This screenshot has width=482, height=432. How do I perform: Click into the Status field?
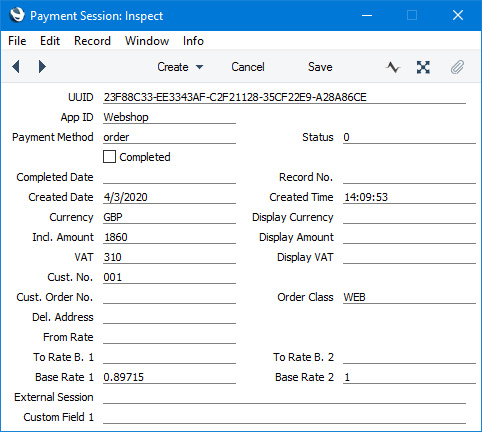409,137
